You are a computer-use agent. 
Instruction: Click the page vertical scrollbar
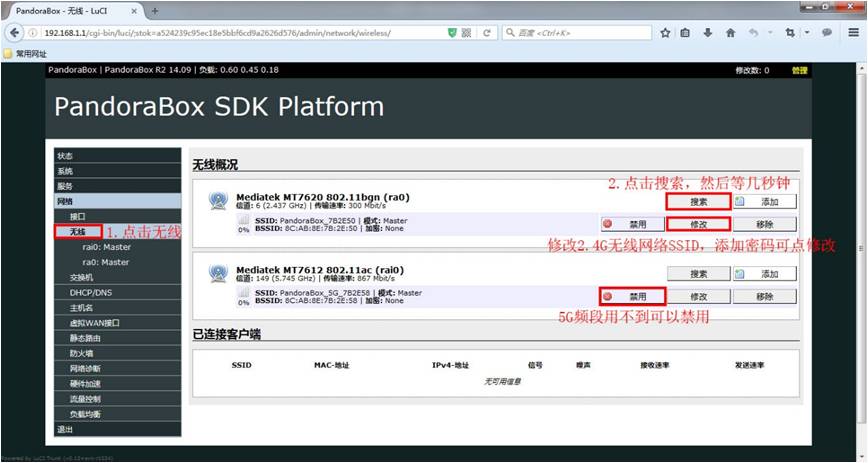pos(861,249)
